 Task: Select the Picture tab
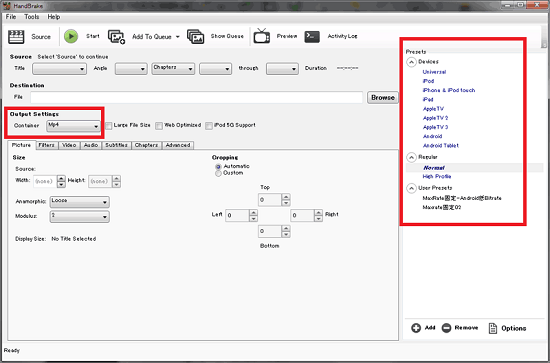(x=21, y=145)
